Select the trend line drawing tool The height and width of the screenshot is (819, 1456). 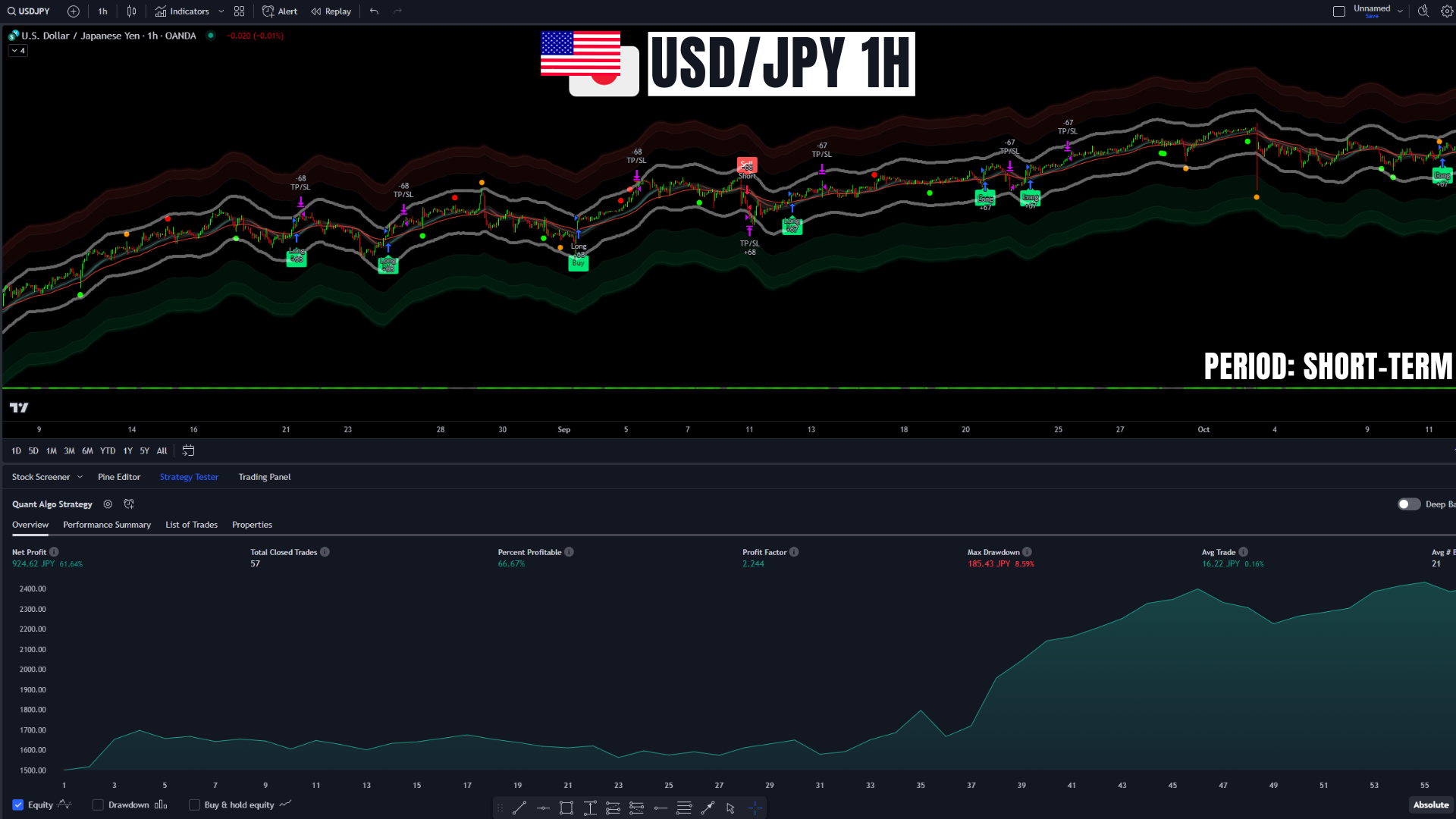click(519, 808)
